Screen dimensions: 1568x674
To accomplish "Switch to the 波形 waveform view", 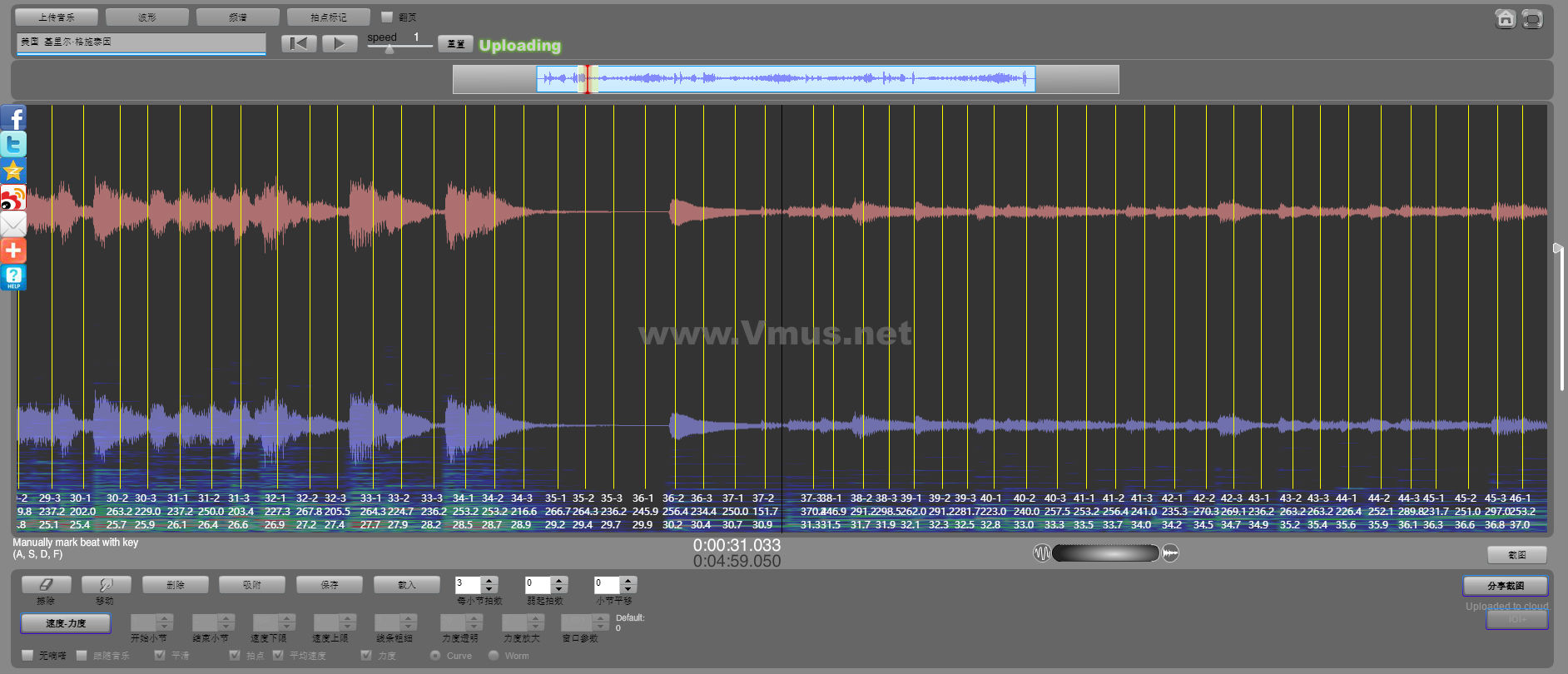I will [147, 17].
